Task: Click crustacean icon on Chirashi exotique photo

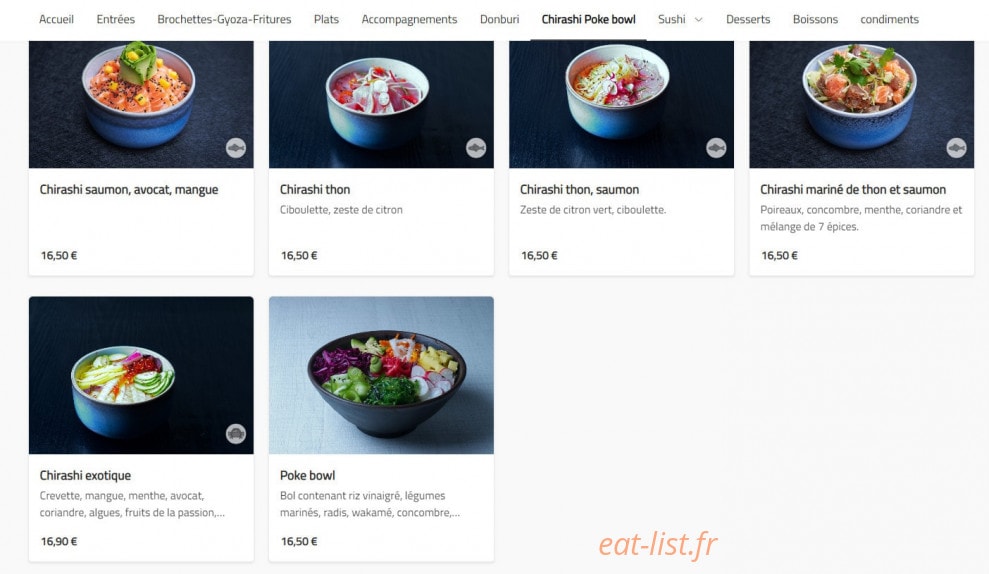Action: point(236,434)
